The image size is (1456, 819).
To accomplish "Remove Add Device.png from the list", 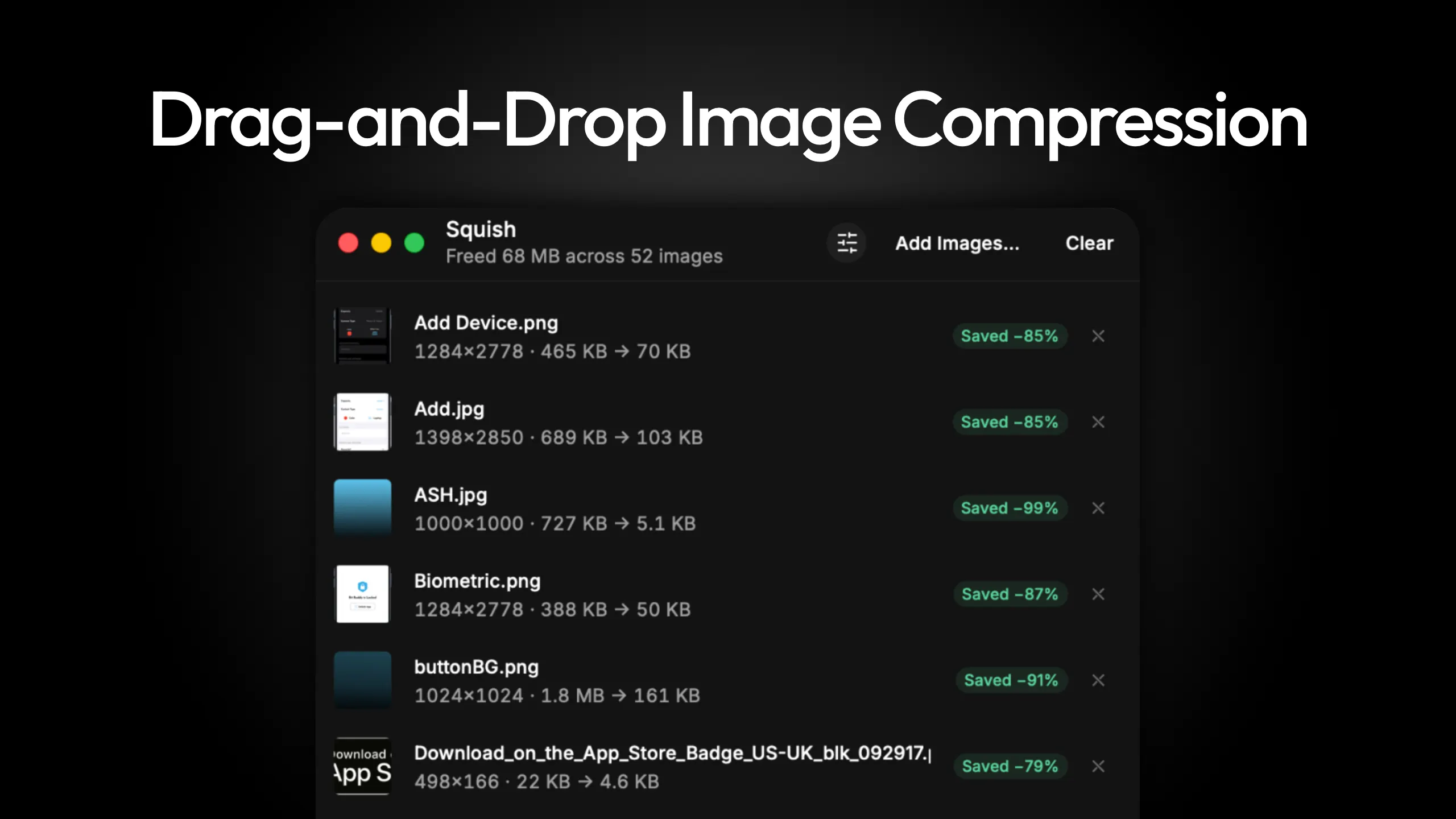I will [x=1098, y=336].
